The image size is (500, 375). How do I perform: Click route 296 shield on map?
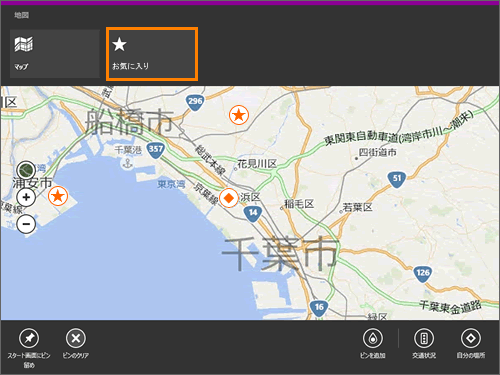pyautogui.click(x=195, y=102)
